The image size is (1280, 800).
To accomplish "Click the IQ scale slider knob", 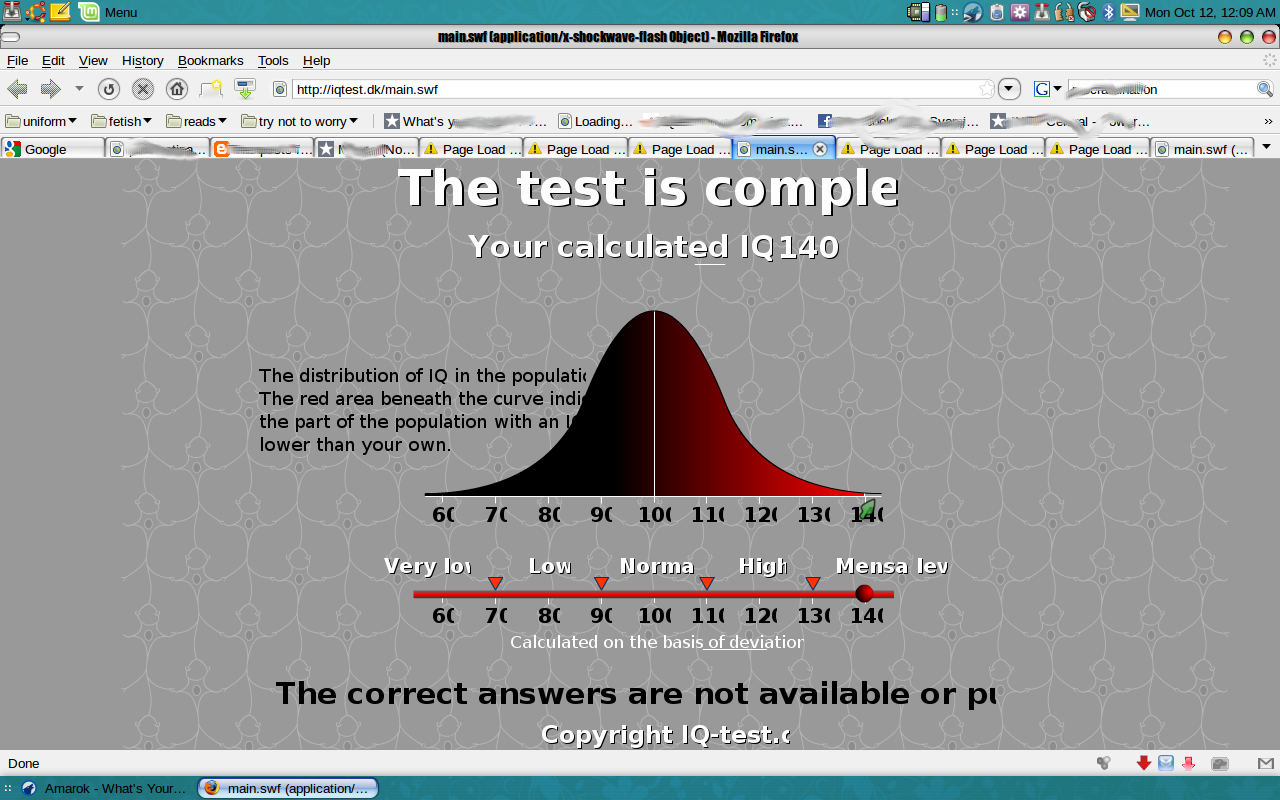I will coord(865,593).
